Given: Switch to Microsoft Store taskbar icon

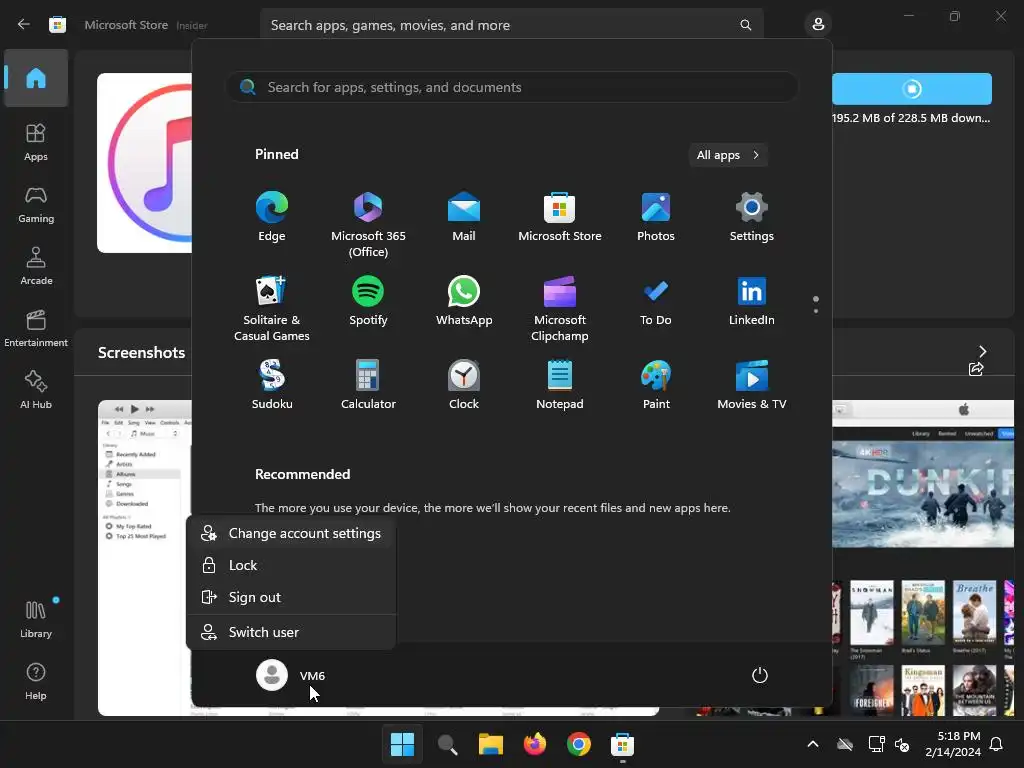Looking at the screenshot, I should [x=622, y=744].
